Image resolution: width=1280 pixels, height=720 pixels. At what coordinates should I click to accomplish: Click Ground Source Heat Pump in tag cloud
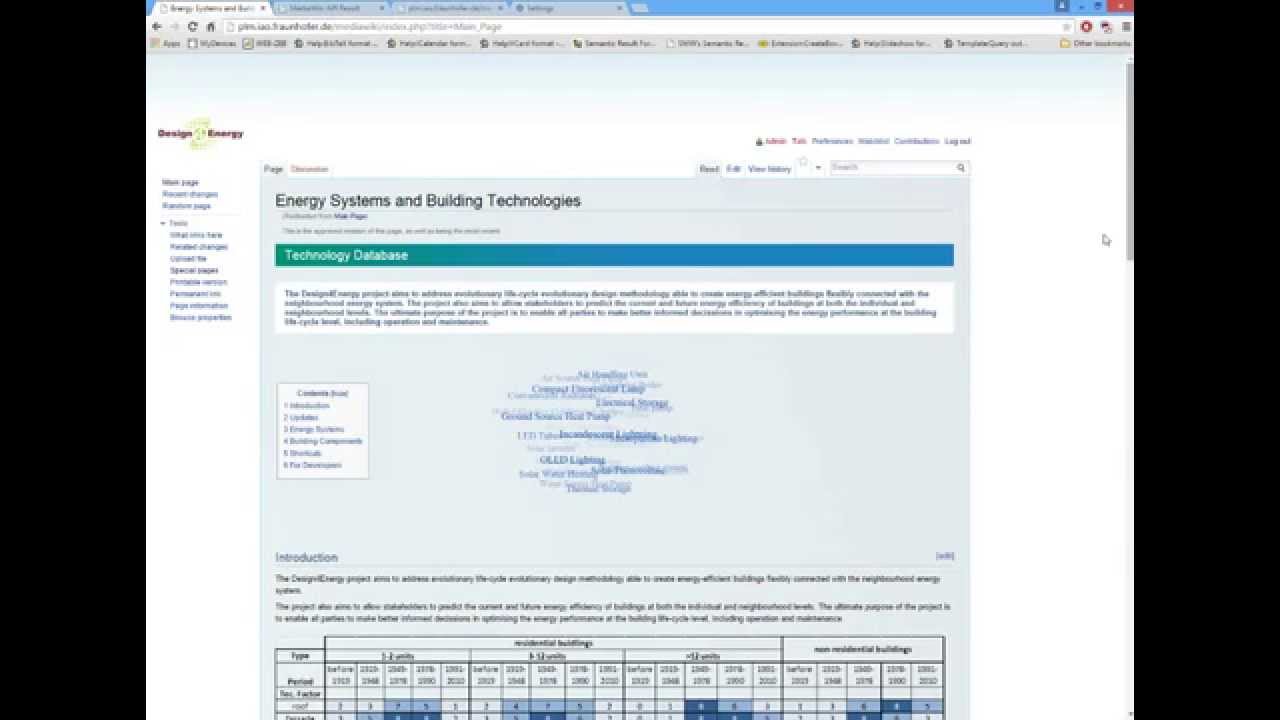(x=555, y=416)
